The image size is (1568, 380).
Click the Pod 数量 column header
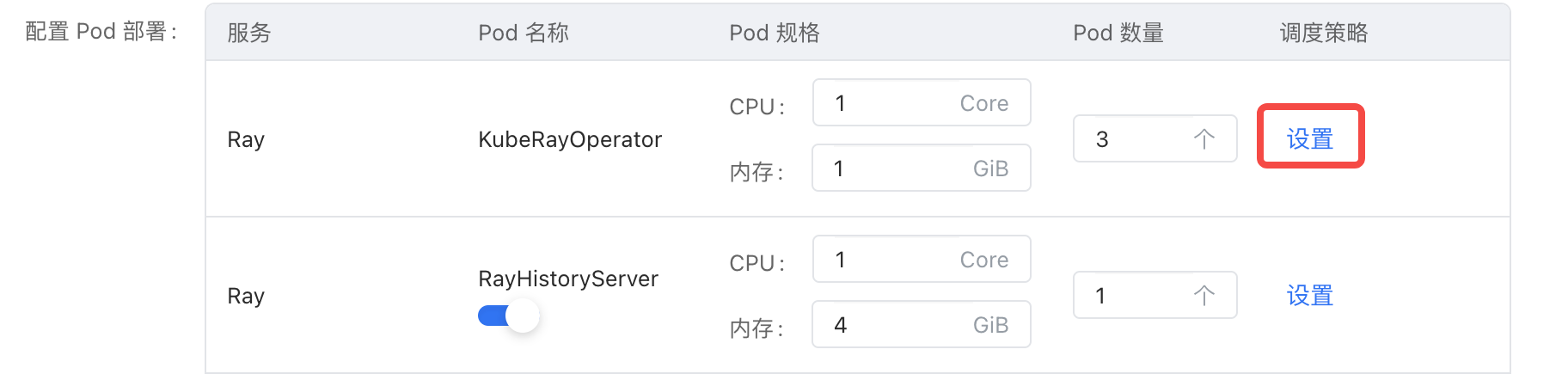(x=1118, y=33)
